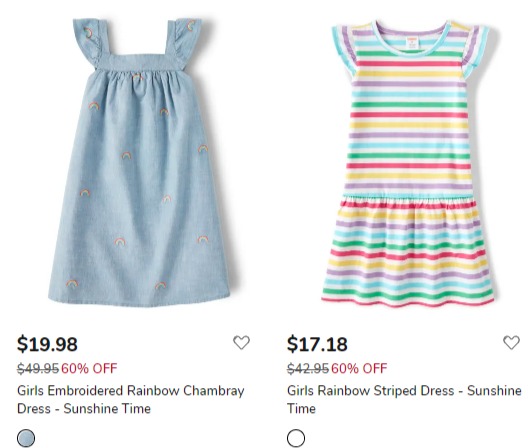Click the crossed-out $42.95 original price
Image resolution: width=528 pixels, height=448 pixels.
coord(308,368)
